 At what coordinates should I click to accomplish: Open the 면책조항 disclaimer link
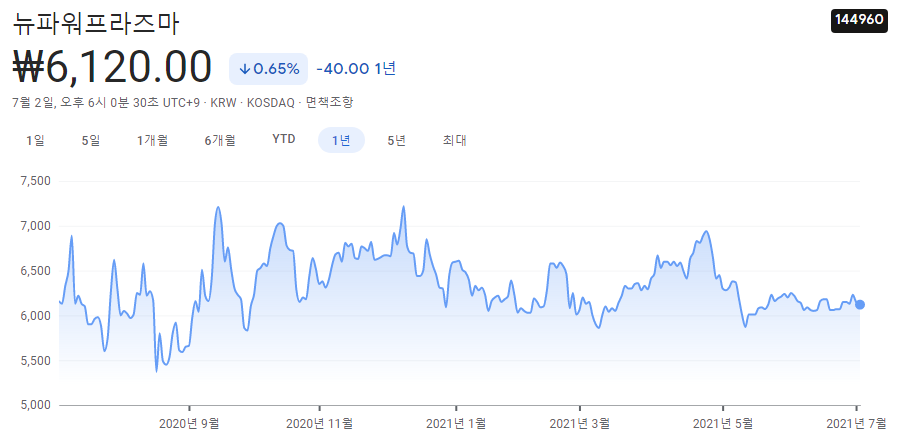coord(330,103)
